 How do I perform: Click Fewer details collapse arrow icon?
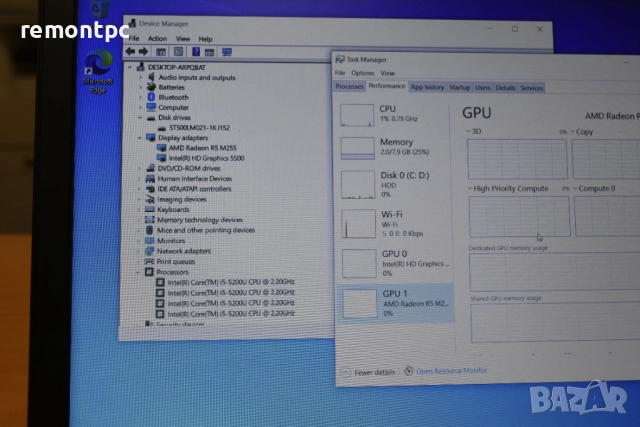pyautogui.click(x=345, y=372)
